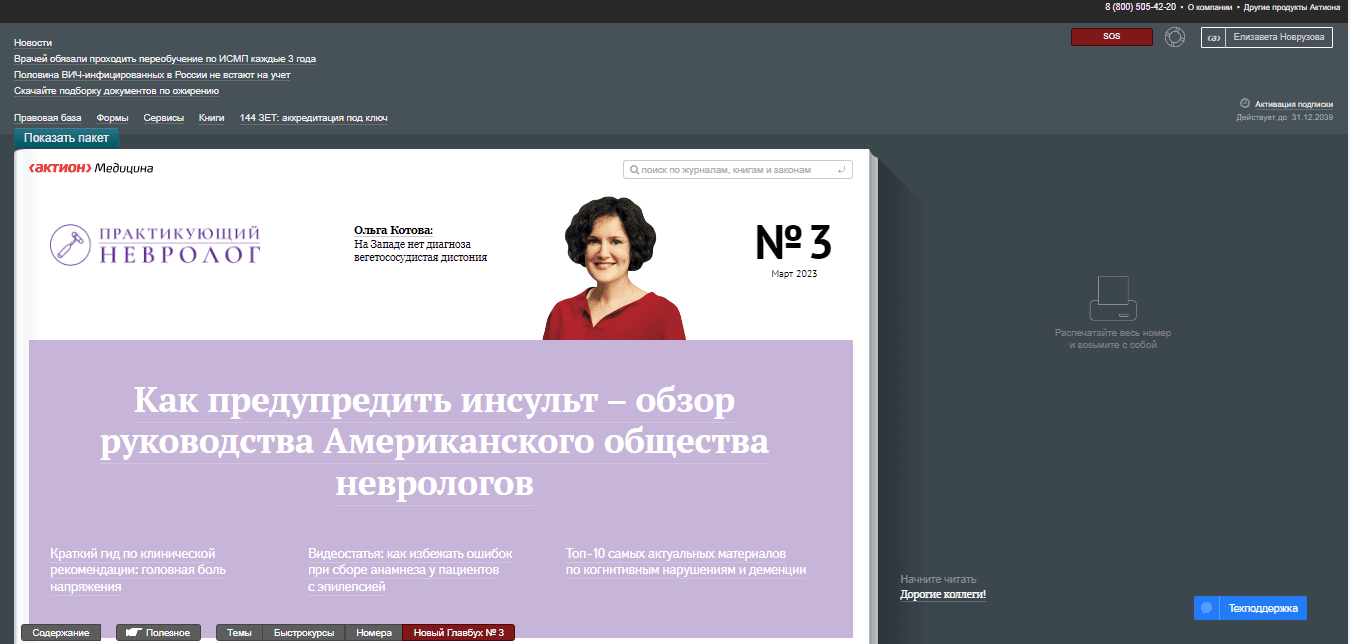Click the printer icon to print the issue
Viewport: 1350px width, 644px height.
[x=1112, y=298]
